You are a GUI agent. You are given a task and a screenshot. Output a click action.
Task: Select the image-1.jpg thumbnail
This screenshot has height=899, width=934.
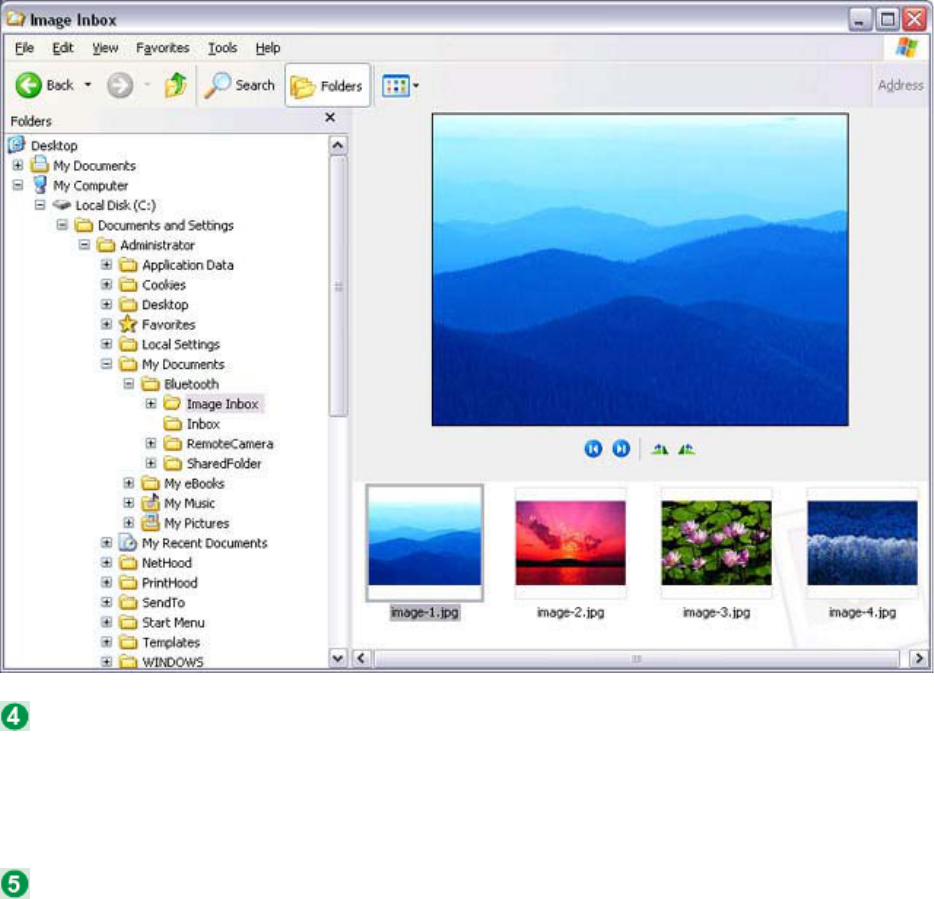pos(424,543)
